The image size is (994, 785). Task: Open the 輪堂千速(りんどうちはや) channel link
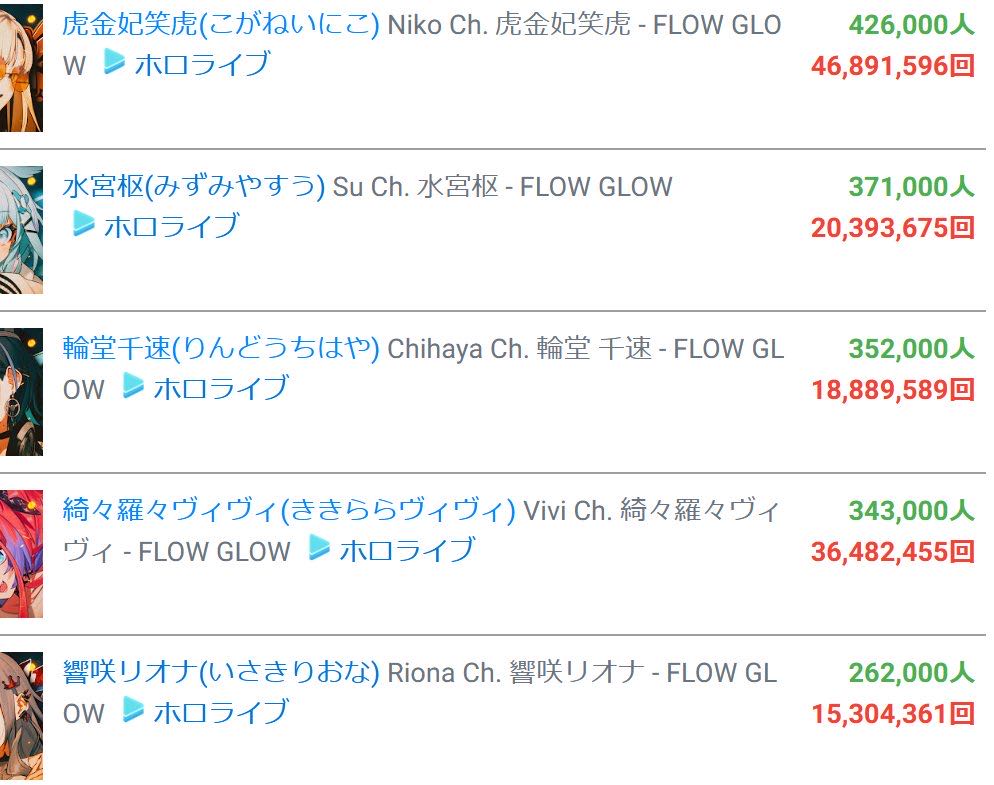pos(221,348)
